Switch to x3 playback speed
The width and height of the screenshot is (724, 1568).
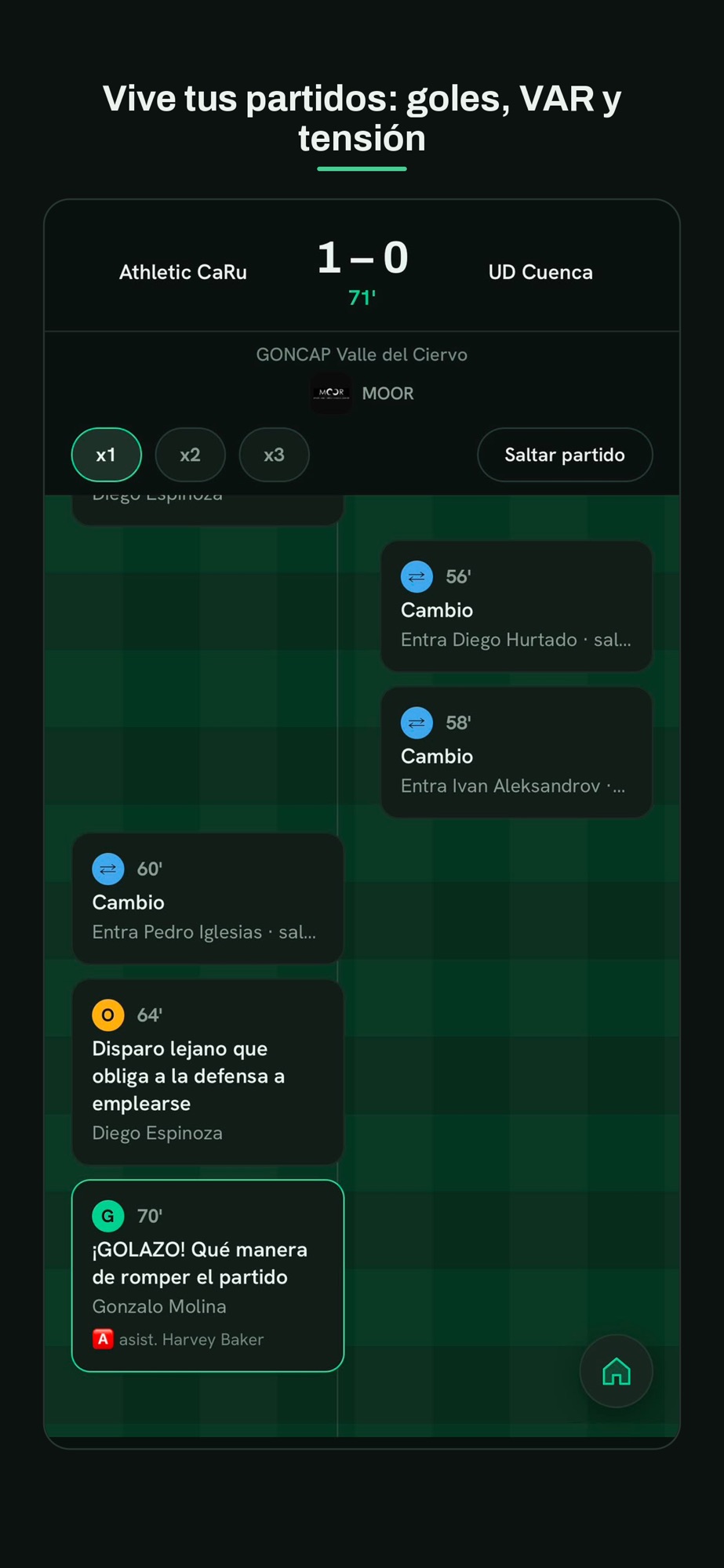274,455
